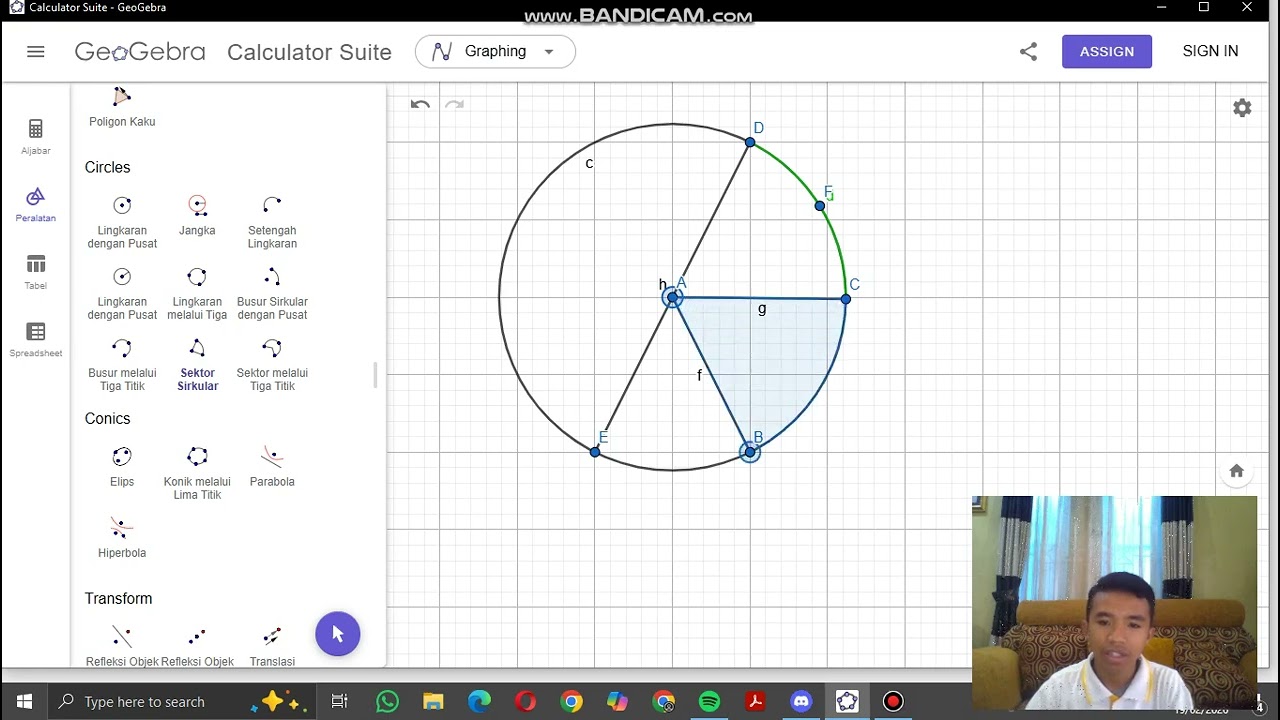Viewport: 1280px width, 720px height.
Task: Click the Transform category heading
Action: click(118, 598)
